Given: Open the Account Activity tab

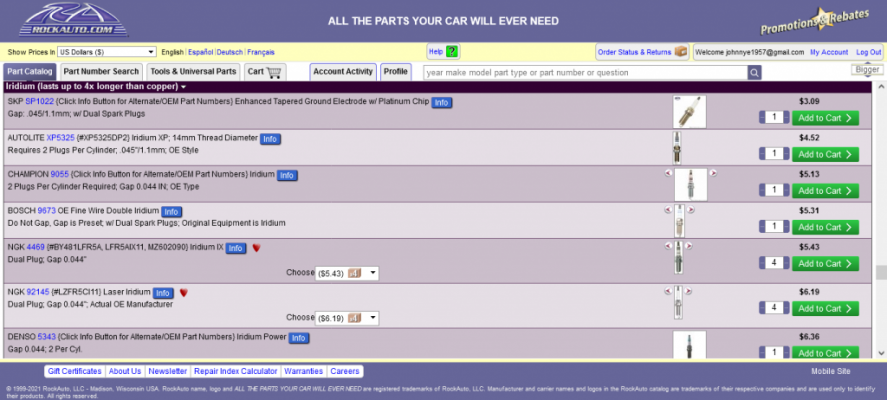Looking at the screenshot, I should (343, 72).
